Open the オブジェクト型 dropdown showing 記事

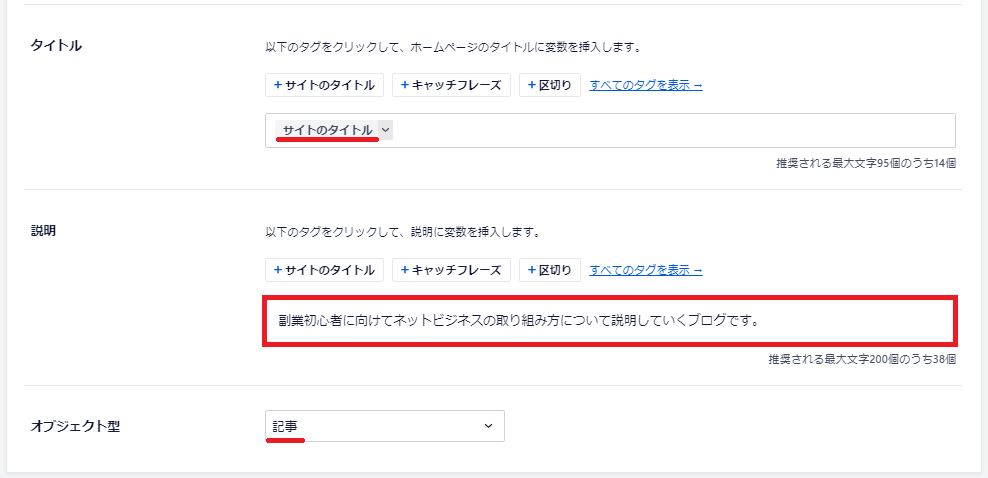point(385,426)
